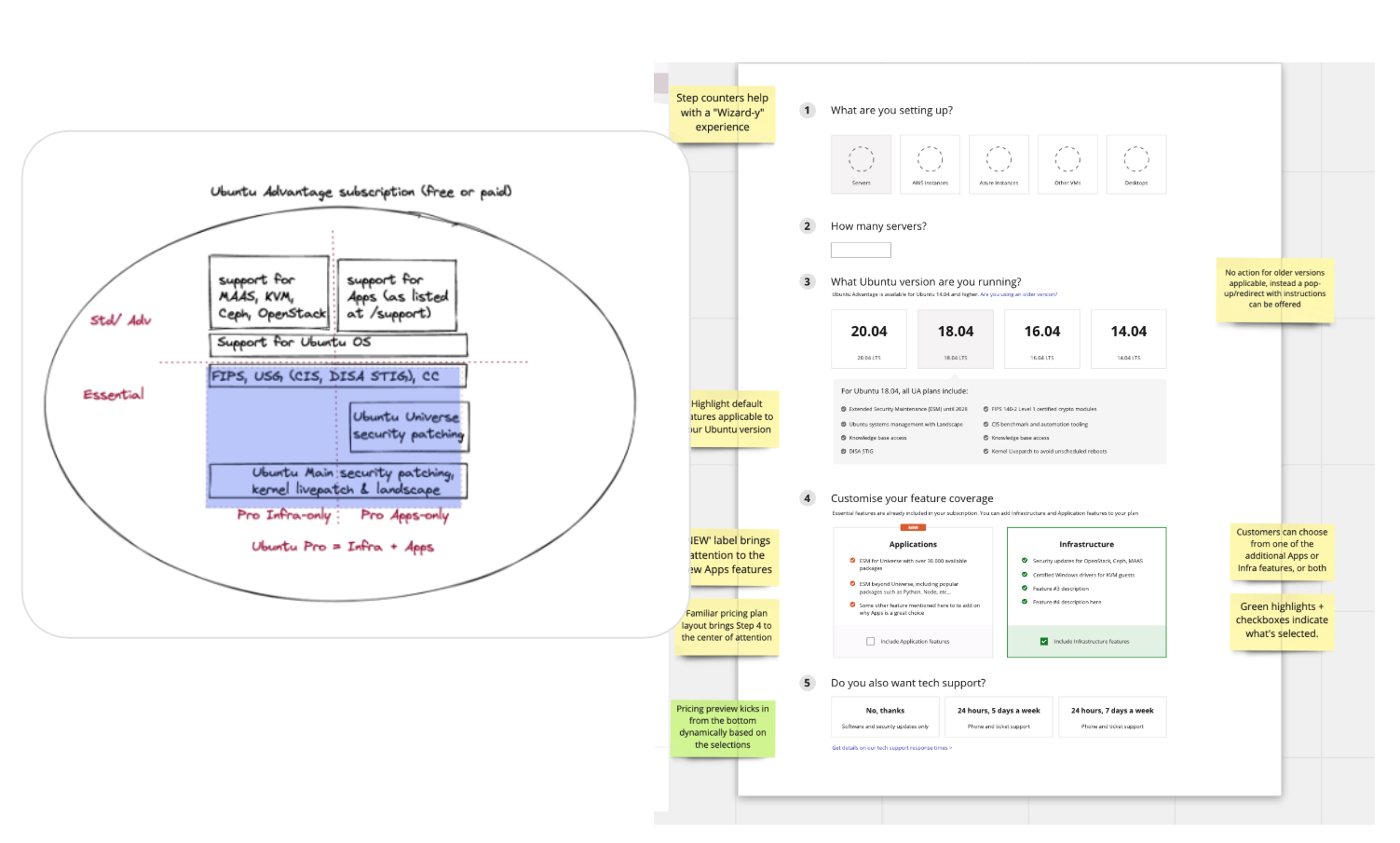Select the 'Step counters help' sticky note
1400x843 pixels.
722,113
